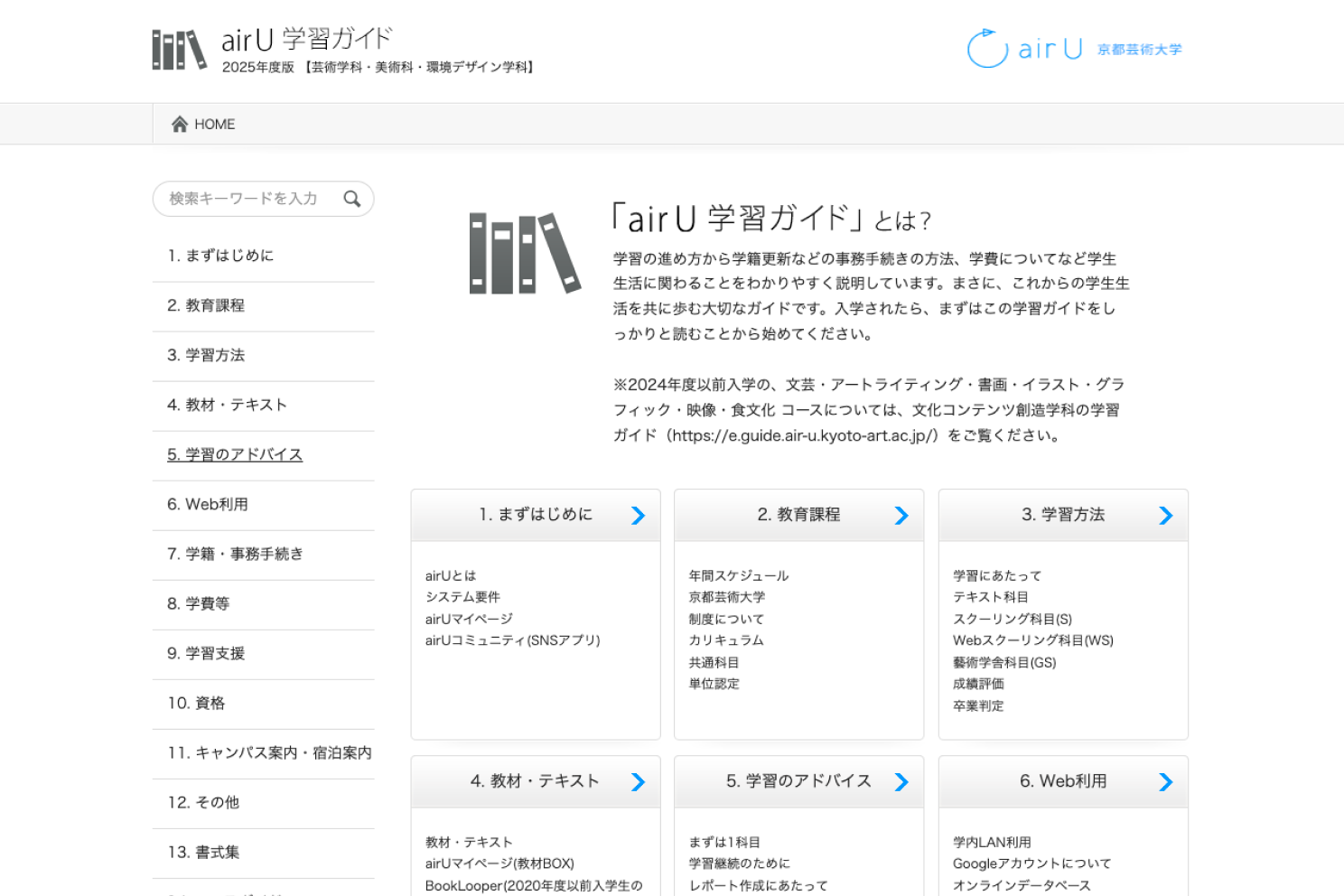Click the 学習にあたって link
The image size is (1344, 896).
point(997,575)
